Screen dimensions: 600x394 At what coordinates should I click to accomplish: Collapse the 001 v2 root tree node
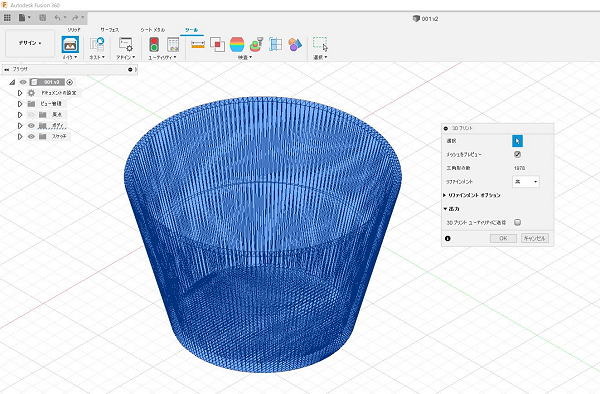(12, 82)
